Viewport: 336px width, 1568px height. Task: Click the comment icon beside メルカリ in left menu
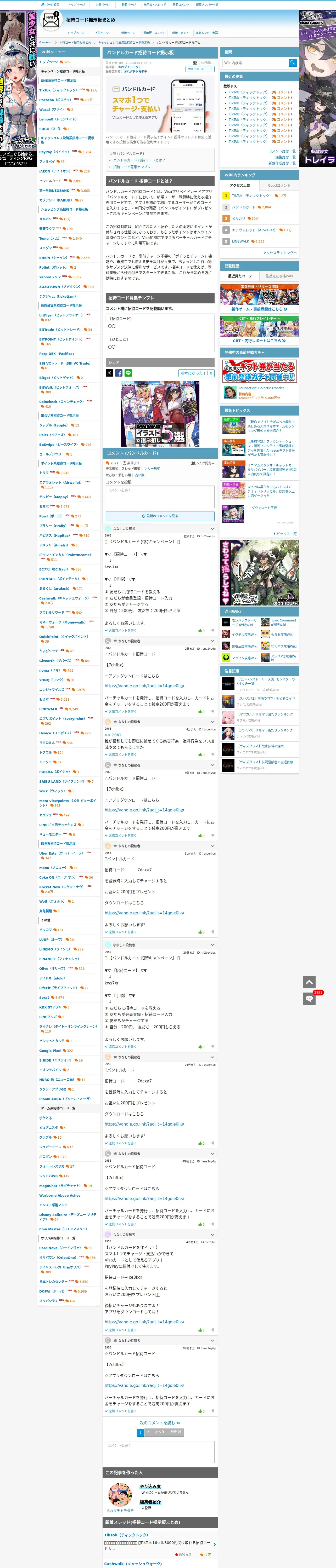61,219
